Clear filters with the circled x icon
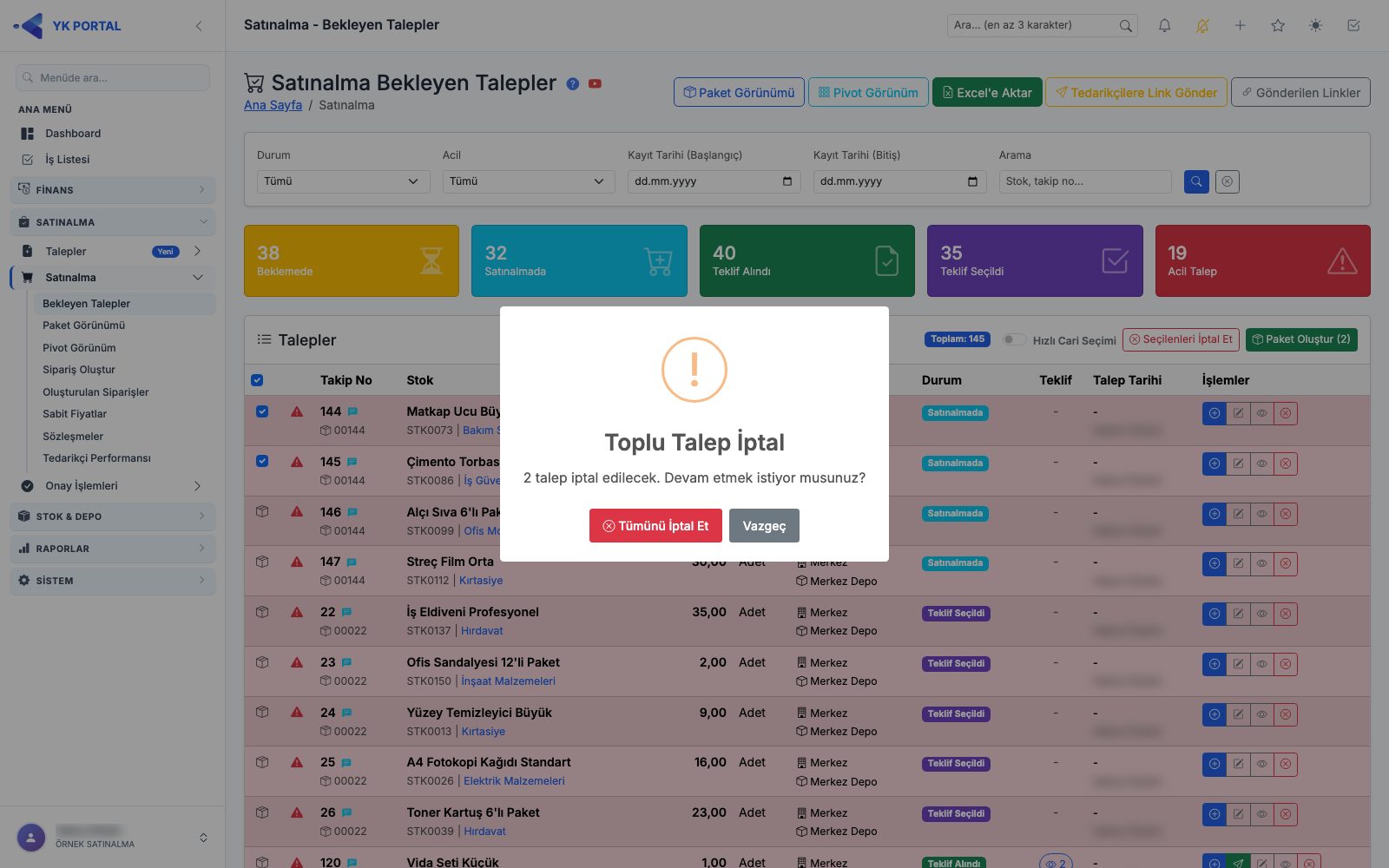The image size is (1389, 868). tap(1227, 181)
